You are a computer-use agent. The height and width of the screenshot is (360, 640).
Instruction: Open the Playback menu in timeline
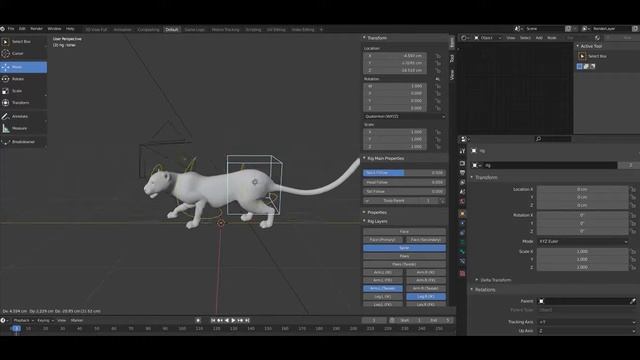pyautogui.click(x=23, y=320)
